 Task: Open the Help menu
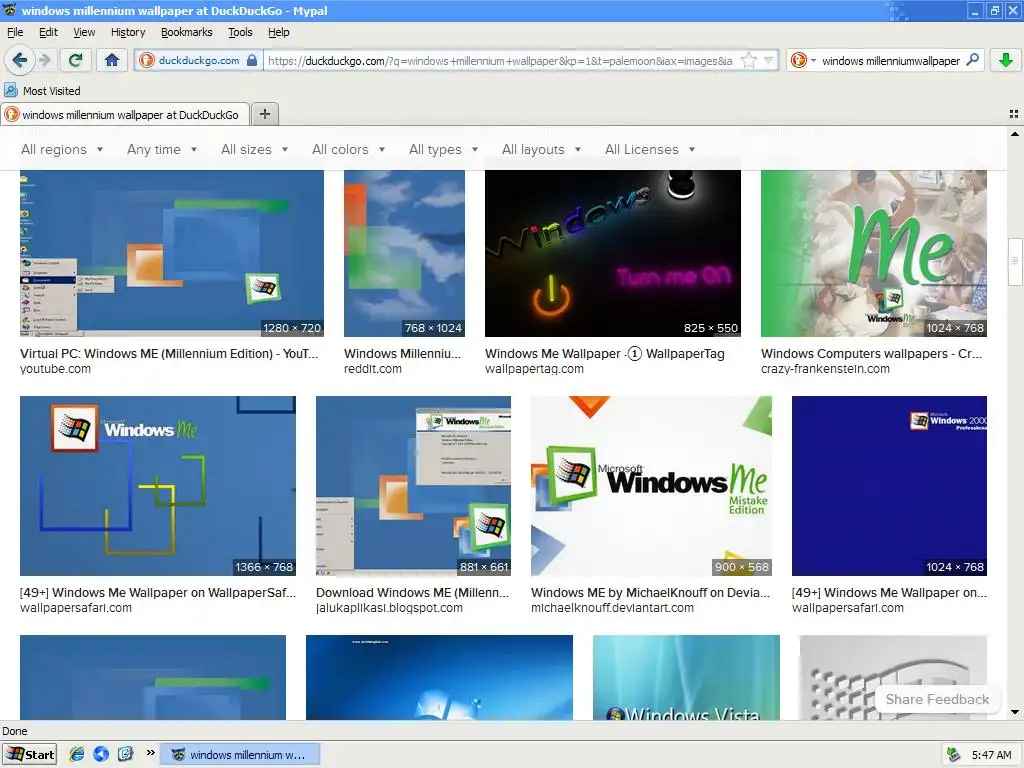click(x=279, y=32)
